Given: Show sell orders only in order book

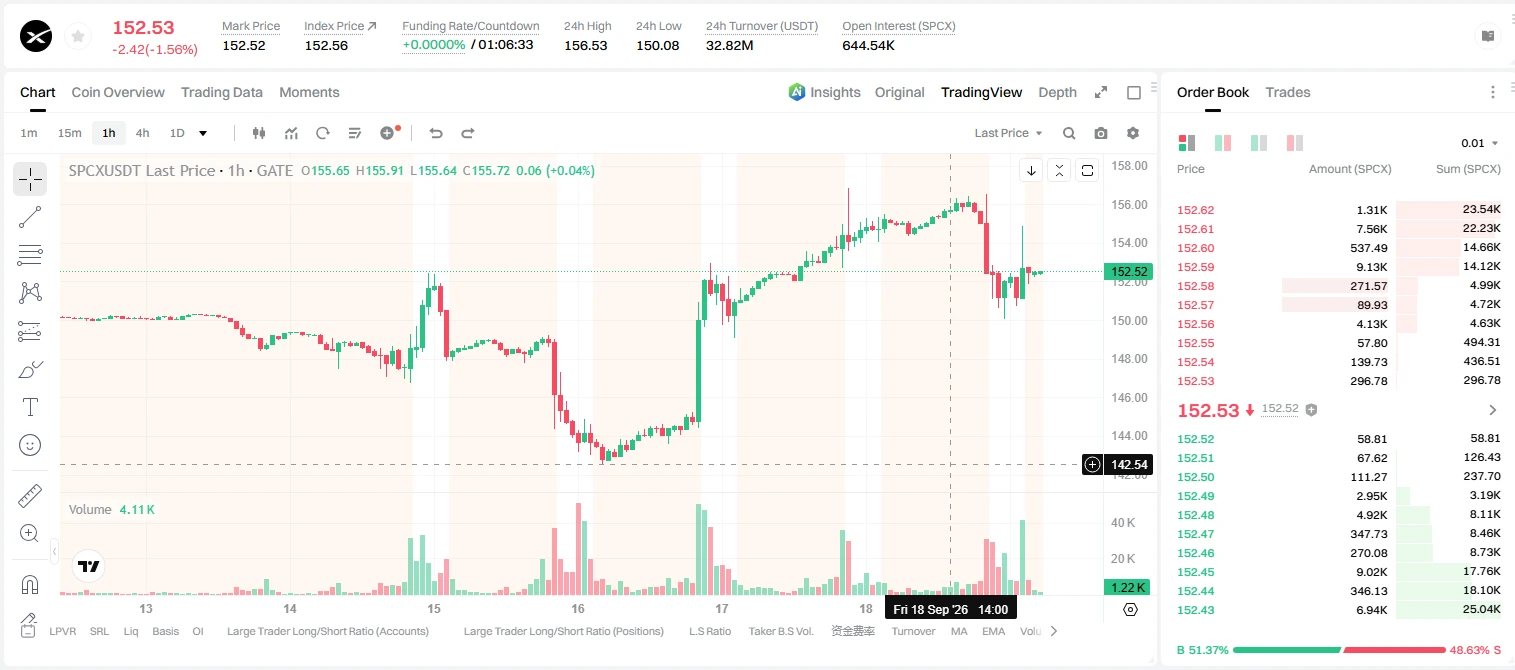Looking at the screenshot, I should pos(1295,143).
